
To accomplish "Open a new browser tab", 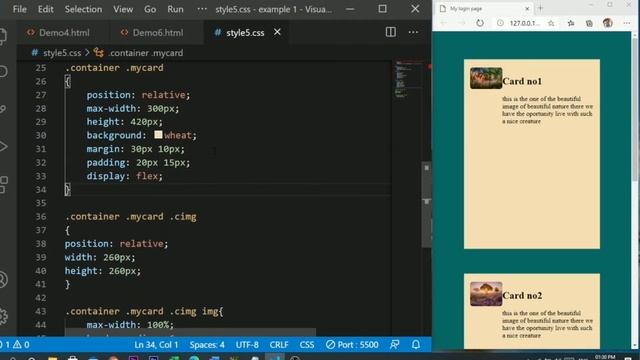I will tap(540, 8).
